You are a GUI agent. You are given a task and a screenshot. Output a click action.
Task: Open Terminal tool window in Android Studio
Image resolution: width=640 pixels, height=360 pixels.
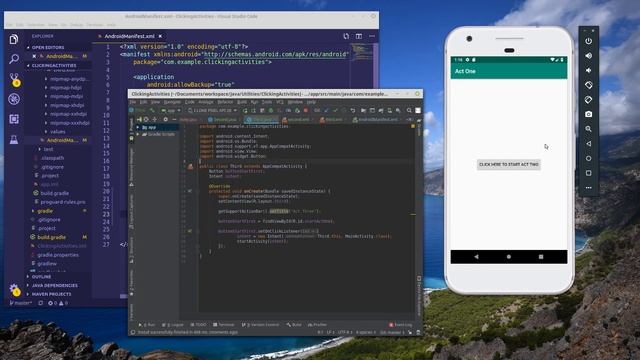(x=224, y=325)
